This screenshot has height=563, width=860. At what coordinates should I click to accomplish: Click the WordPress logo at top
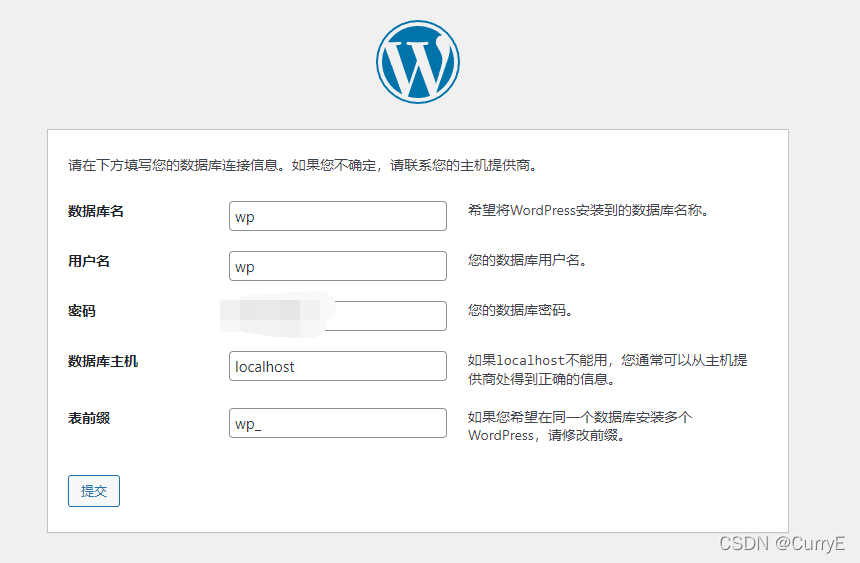coord(418,62)
